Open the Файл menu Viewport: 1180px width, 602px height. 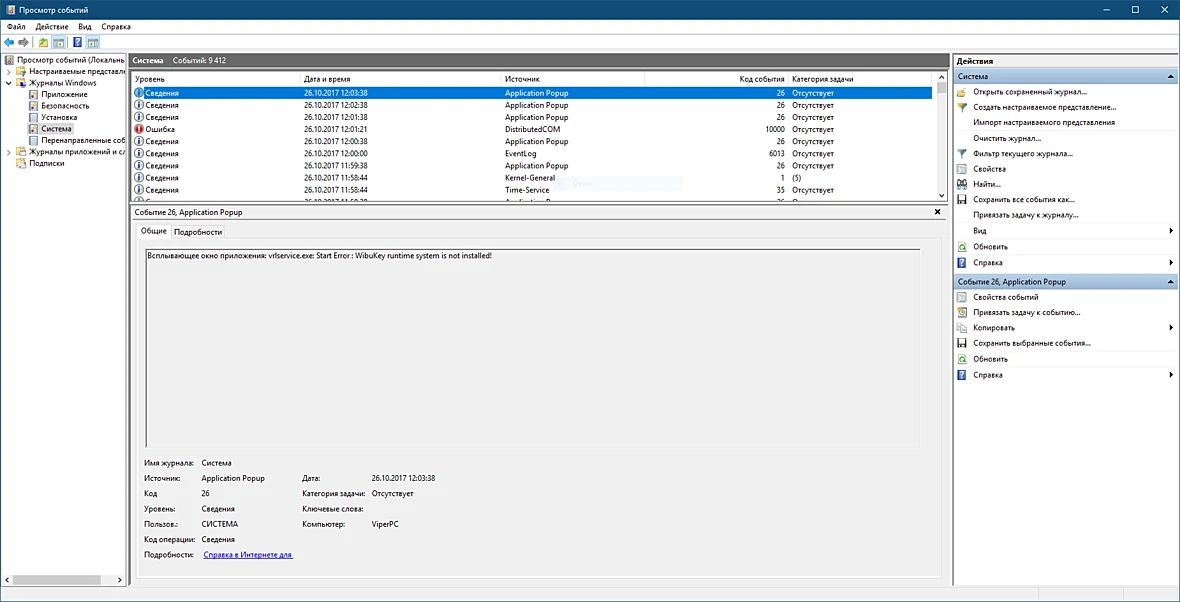pyautogui.click(x=16, y=26)
